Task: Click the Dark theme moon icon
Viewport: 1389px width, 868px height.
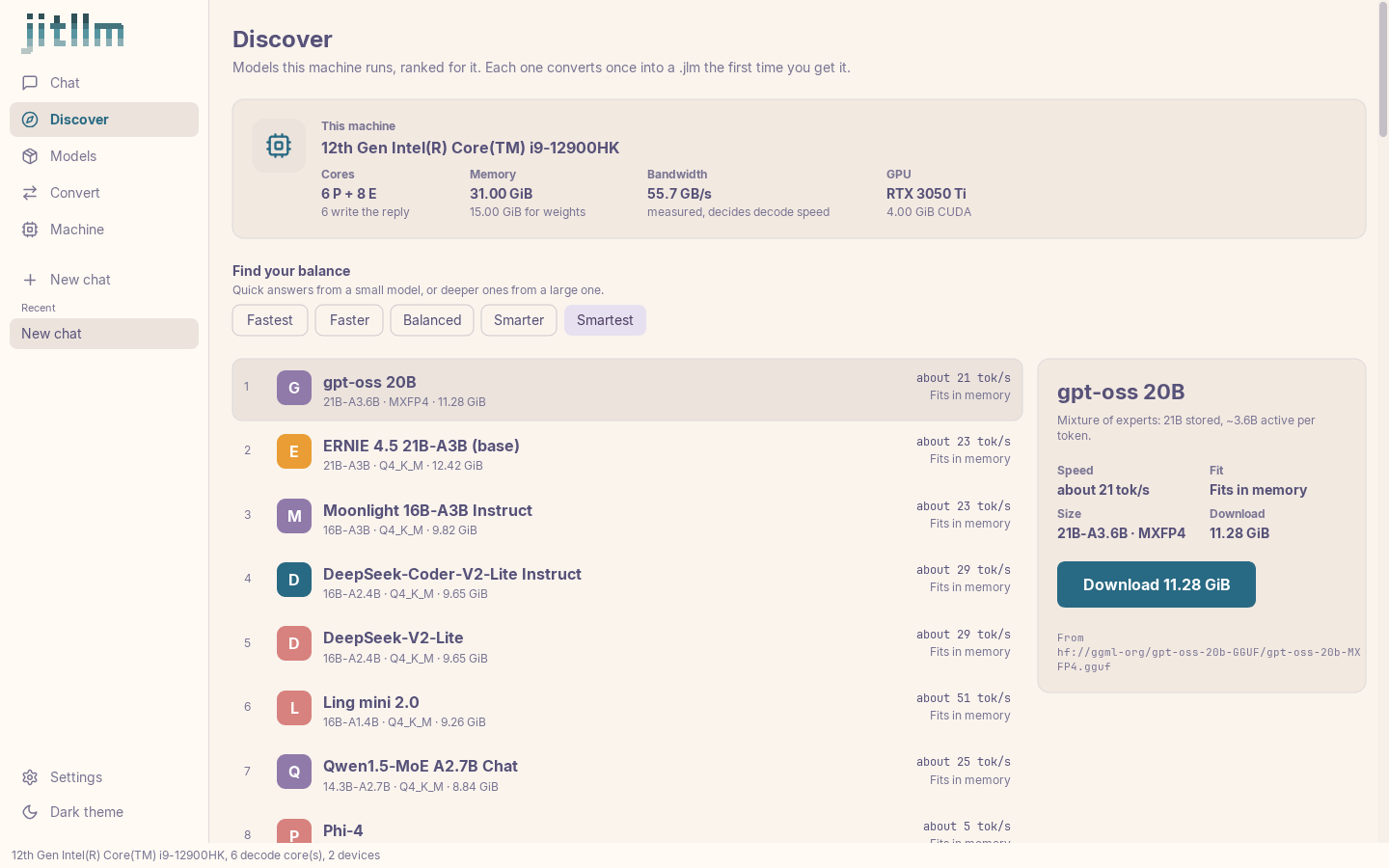Action: [30, 812]
